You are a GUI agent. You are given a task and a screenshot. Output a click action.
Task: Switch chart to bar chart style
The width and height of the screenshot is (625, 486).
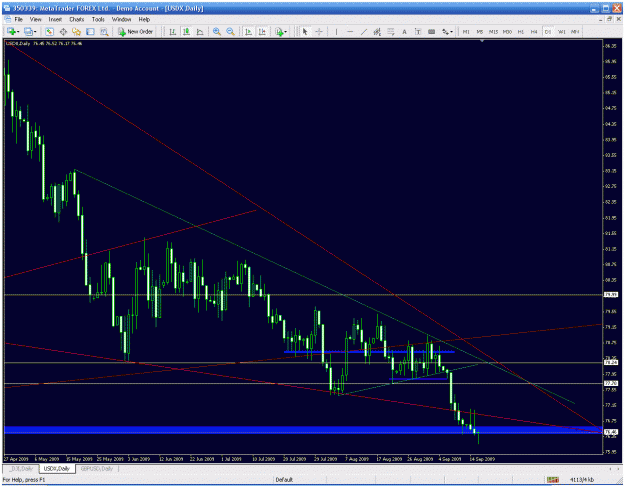pyautogui.click(x=173, y=31)
